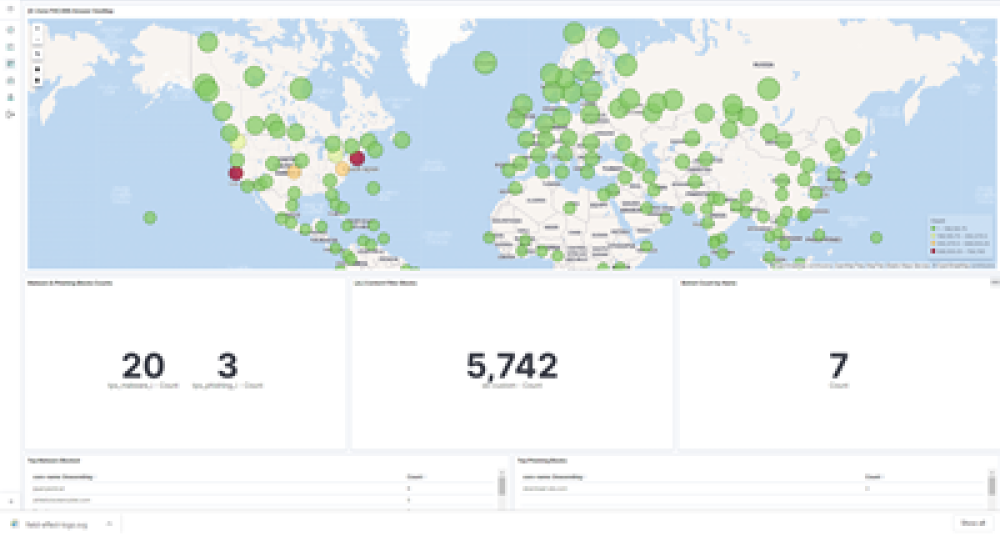Open Visualize from the left sidebar
1000x536 pixels.
(10, 47)
